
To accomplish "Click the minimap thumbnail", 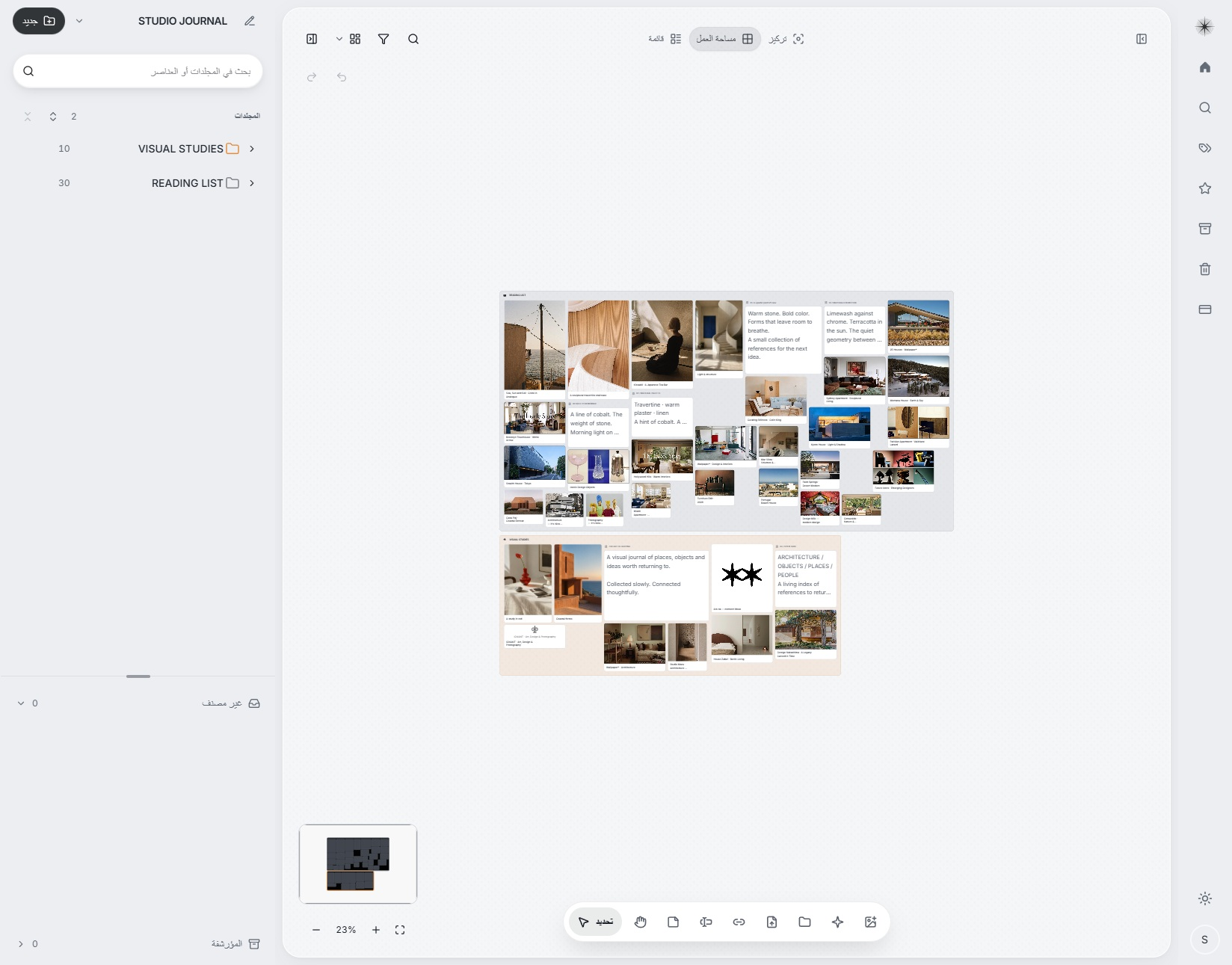I will pos(358,864).
